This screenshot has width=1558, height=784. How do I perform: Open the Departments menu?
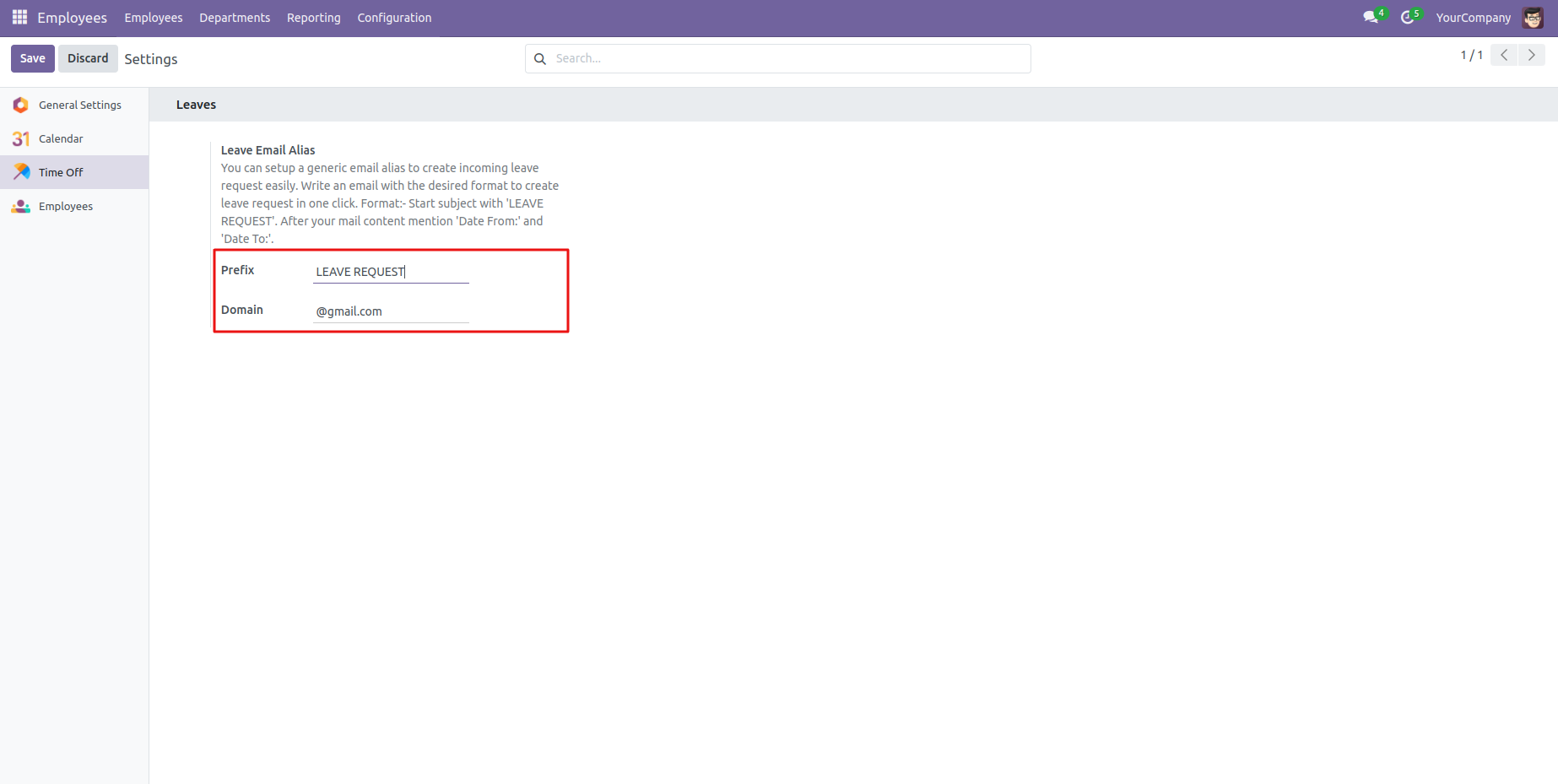(235, 18)
